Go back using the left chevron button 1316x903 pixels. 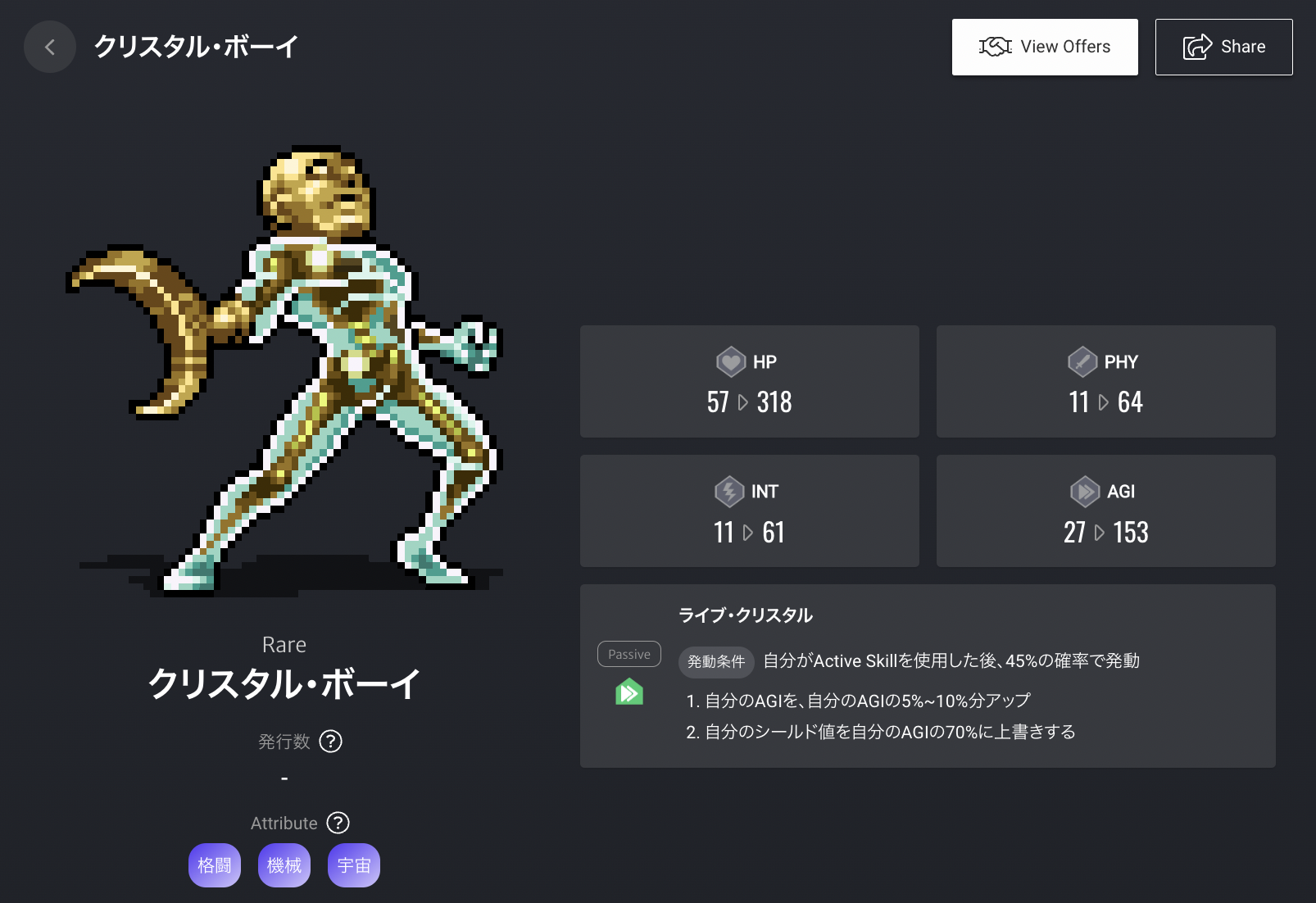pos(50,47)
